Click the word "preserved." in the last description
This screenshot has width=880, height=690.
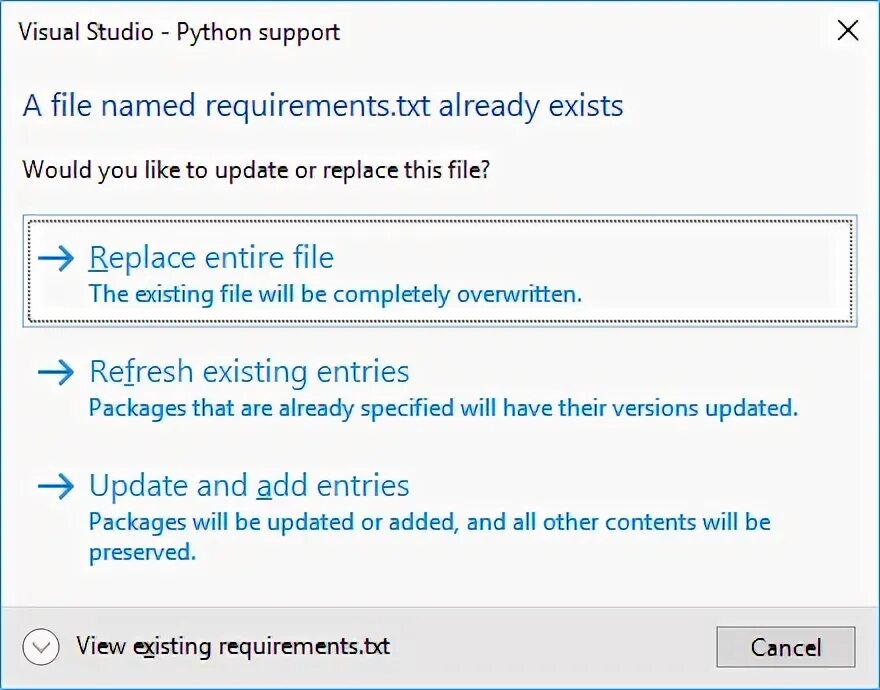[x=142, y=552]
